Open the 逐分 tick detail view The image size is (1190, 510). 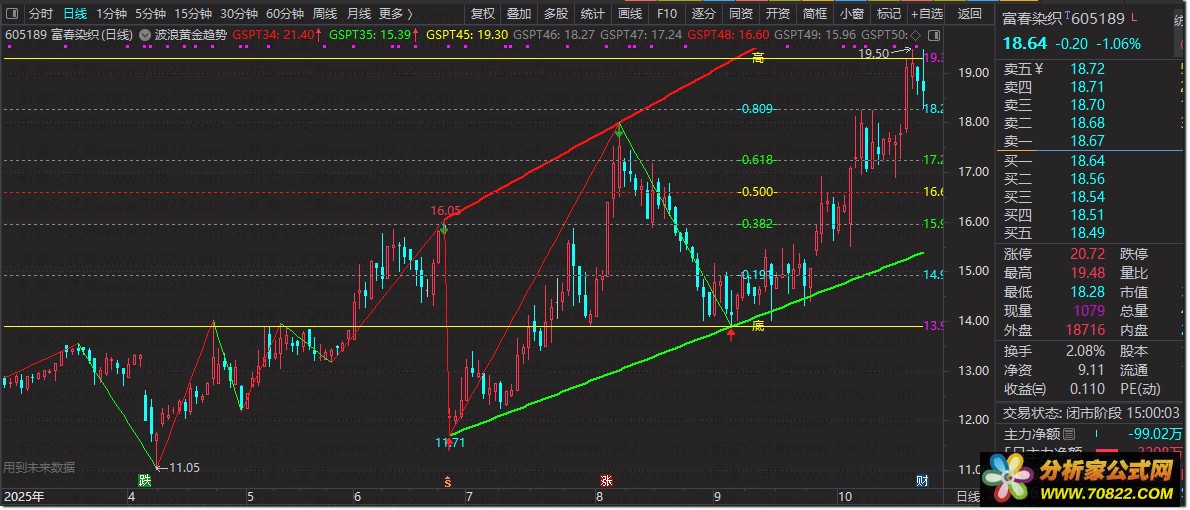pyautogui.click(x=704, y=14)
